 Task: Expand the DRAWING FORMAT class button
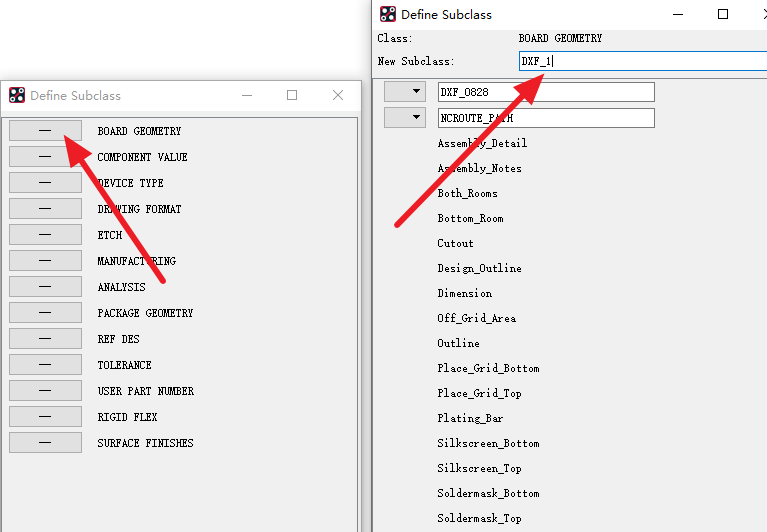[x=45, y=208]
